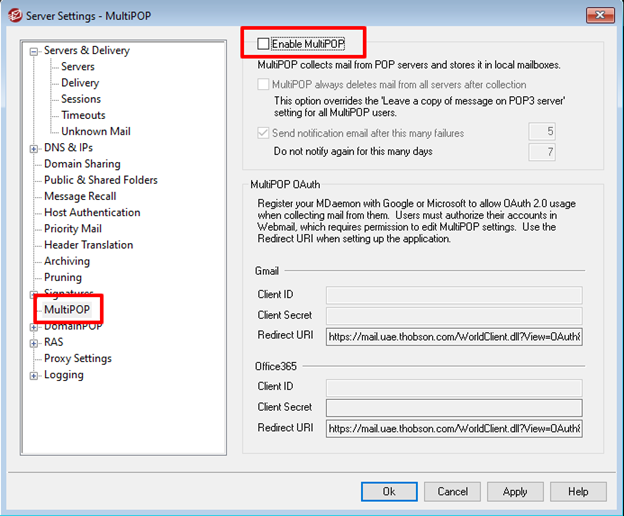Select MultiPOP in the settings tree

[x=65, y=310]
